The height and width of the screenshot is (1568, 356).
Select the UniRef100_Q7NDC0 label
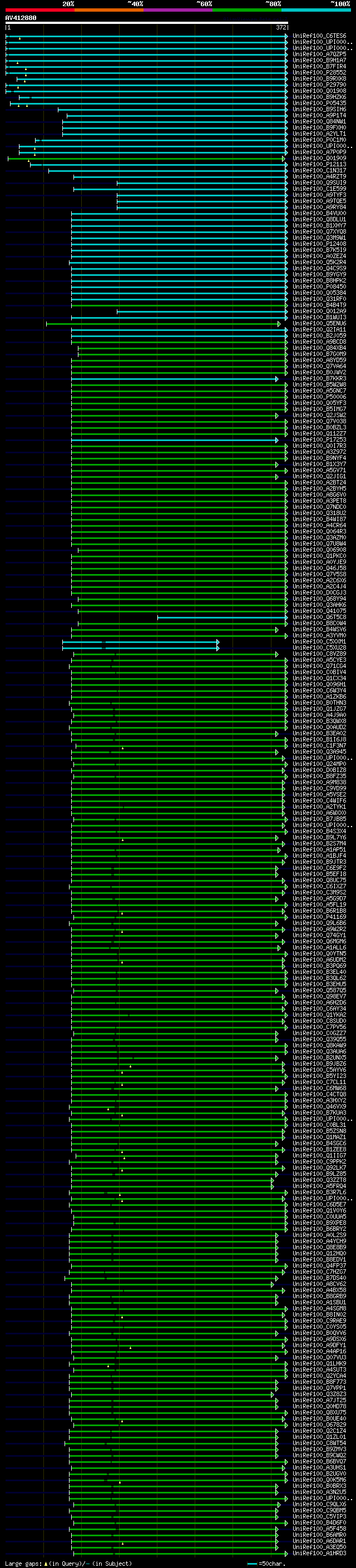[319, 507]
